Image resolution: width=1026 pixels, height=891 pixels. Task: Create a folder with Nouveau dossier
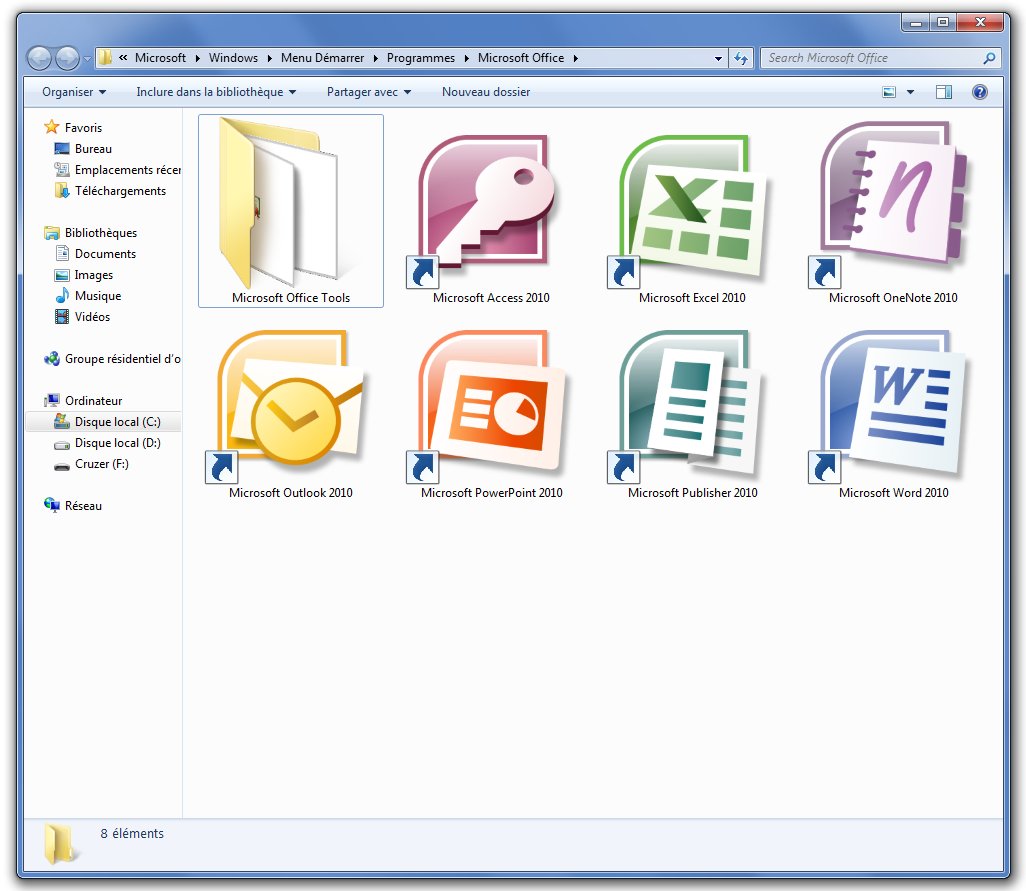pyautogui.click(x=486, y=92)
